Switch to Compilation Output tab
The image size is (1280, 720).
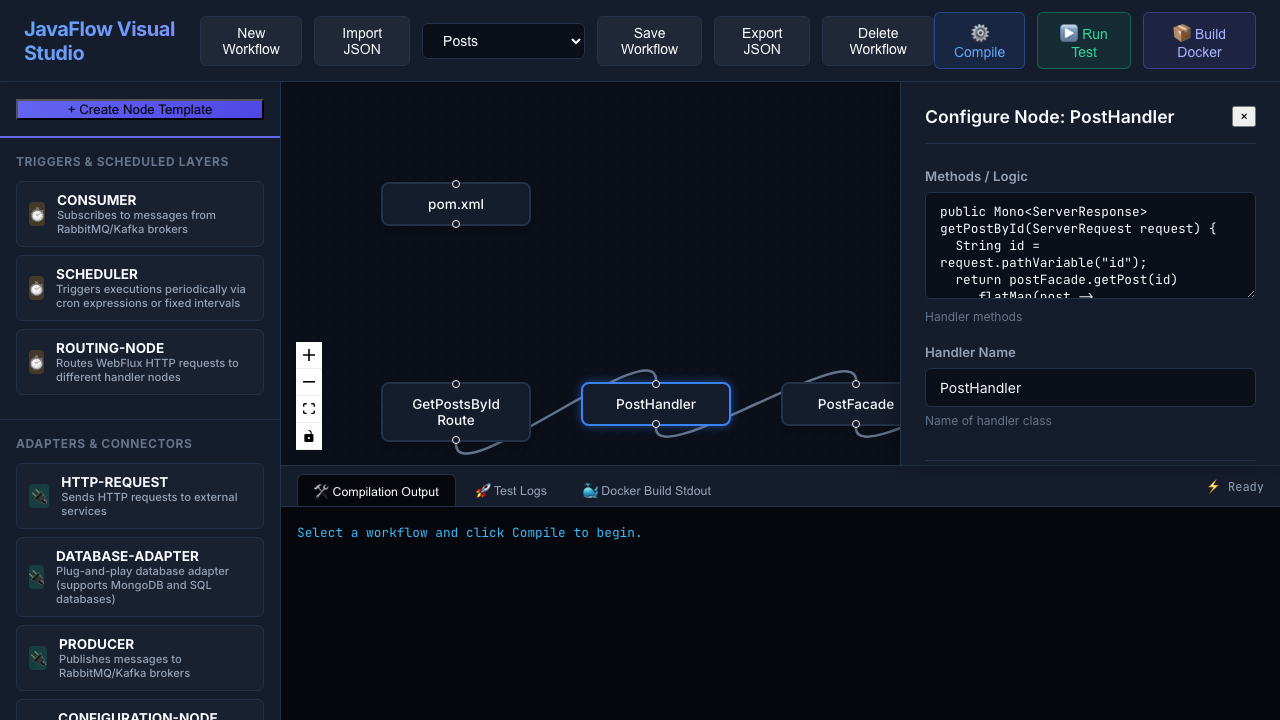tap(376, 491)
